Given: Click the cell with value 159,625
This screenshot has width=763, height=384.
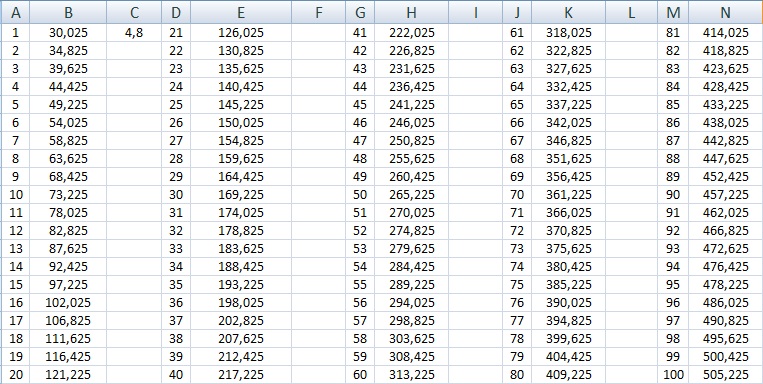Looking at the screenshot, I should pos(241,159).
